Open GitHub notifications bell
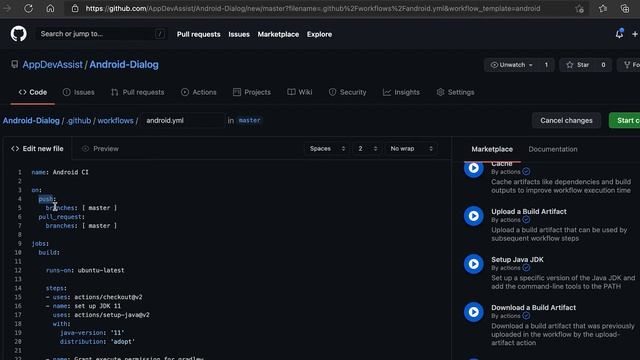Screen dimensions: 640x360 coord(619,34)
